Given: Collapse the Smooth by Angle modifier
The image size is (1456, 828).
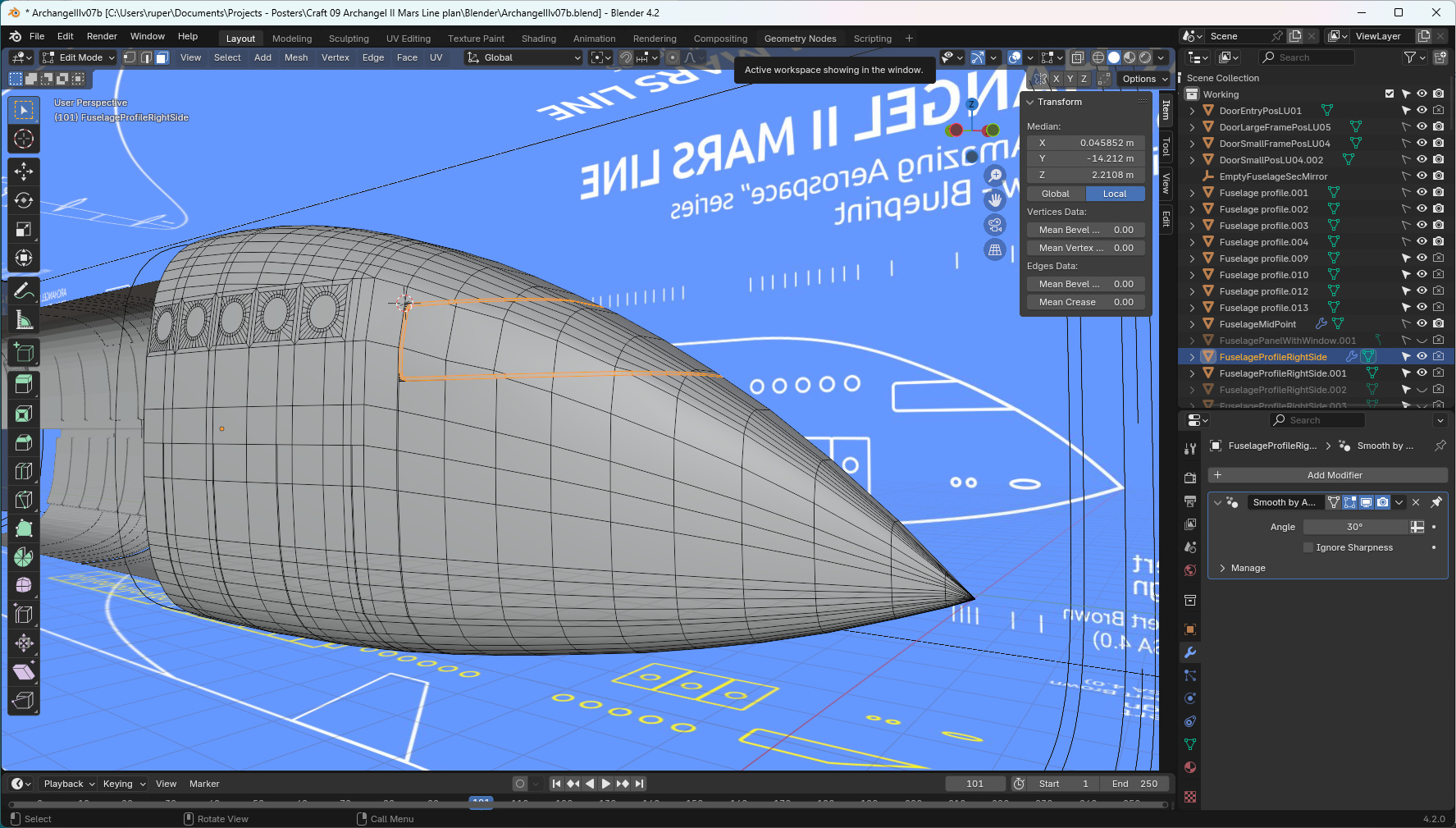Looking at the screenshot, I should pos(1218,502).
